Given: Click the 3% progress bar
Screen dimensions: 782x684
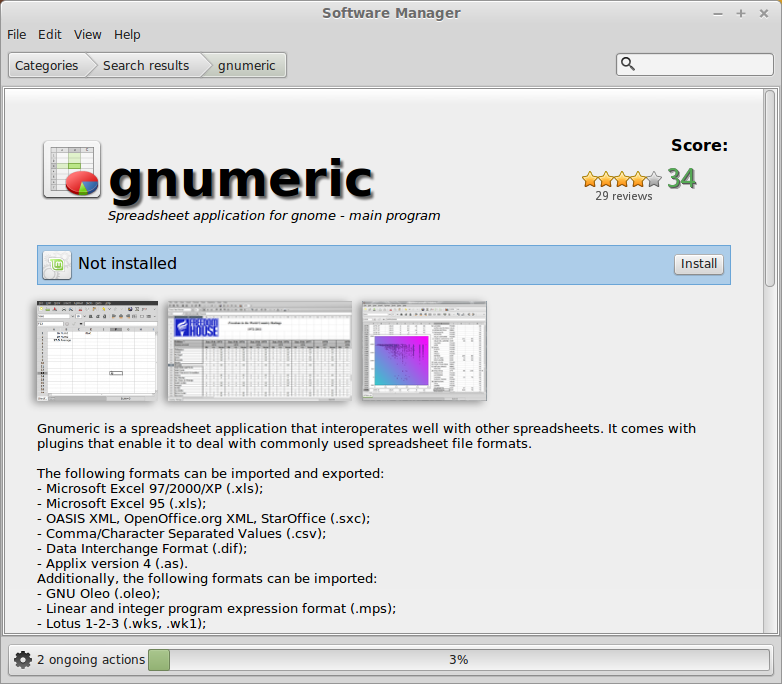Looking at the screenshot, I should pyautogui.click(x=459, y=660).
